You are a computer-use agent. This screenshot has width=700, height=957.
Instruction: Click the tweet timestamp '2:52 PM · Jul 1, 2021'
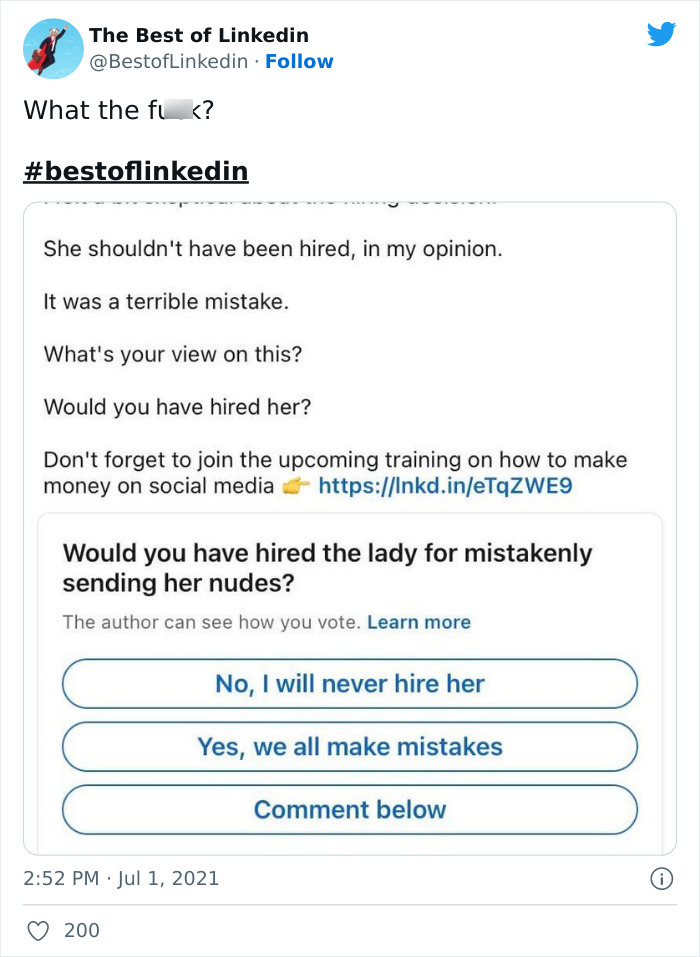tap(120, 875)
